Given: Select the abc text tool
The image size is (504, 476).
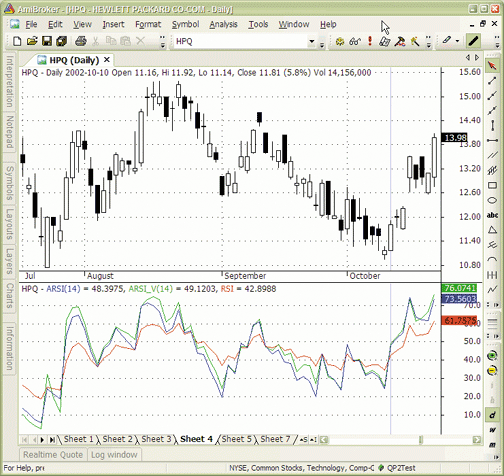Looking at the screenshot, I should [x=492, y=215].
